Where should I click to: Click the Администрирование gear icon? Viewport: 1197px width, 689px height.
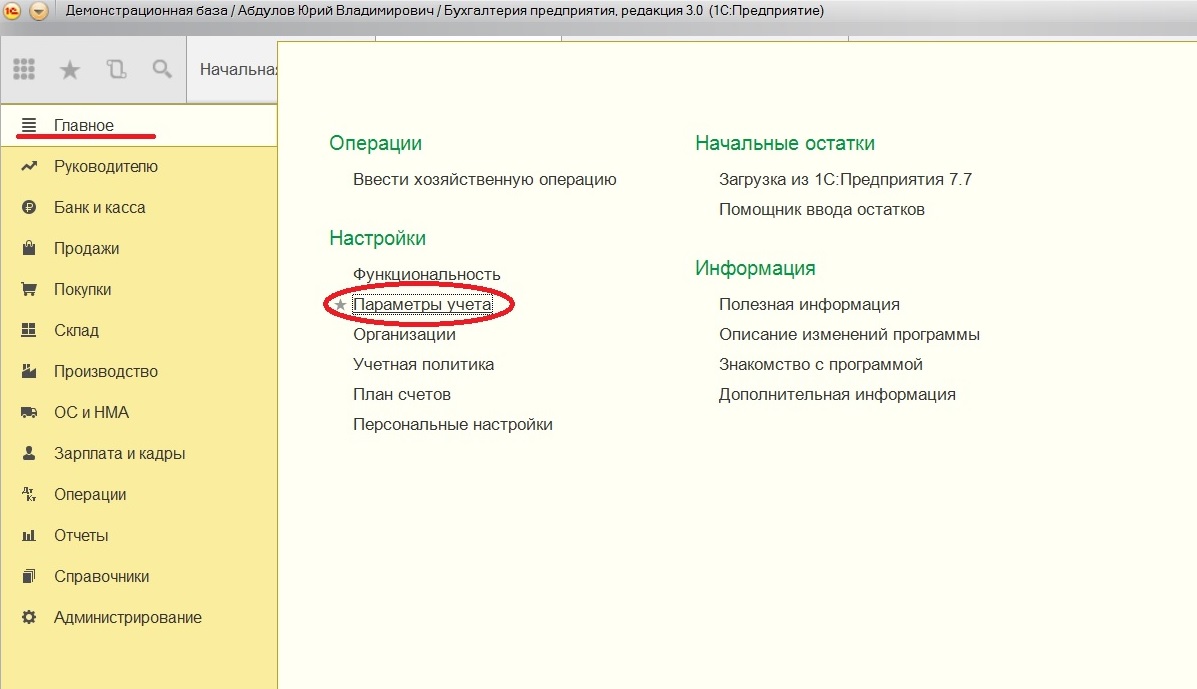[x=29, y=617]
